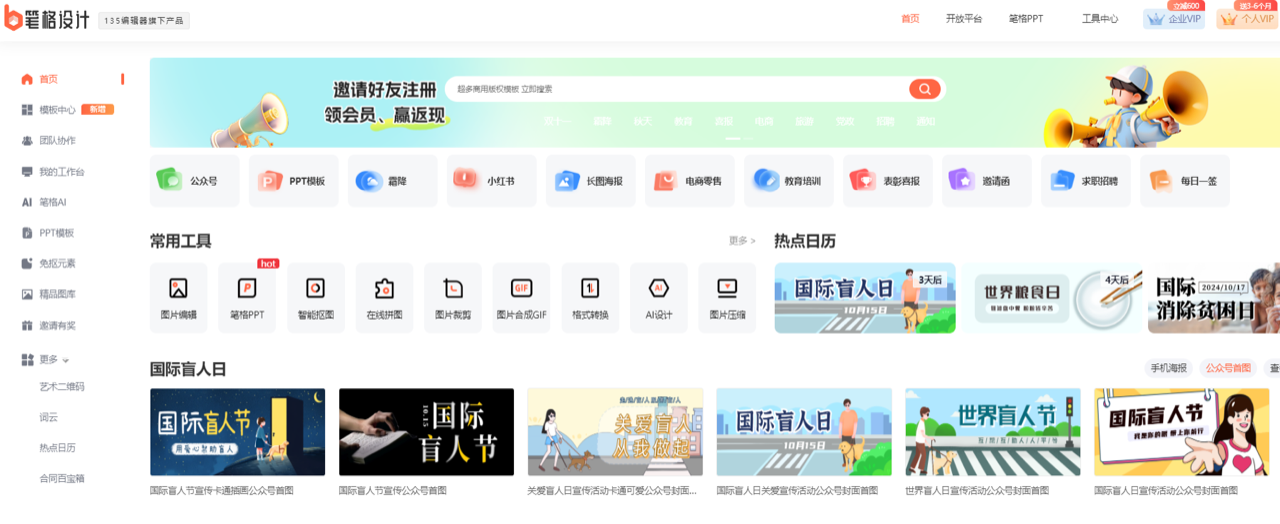Viewport: 1280px width, 524px height.
Task: Click 更多 > beside 常用工具
Action: tap(742, 241)
